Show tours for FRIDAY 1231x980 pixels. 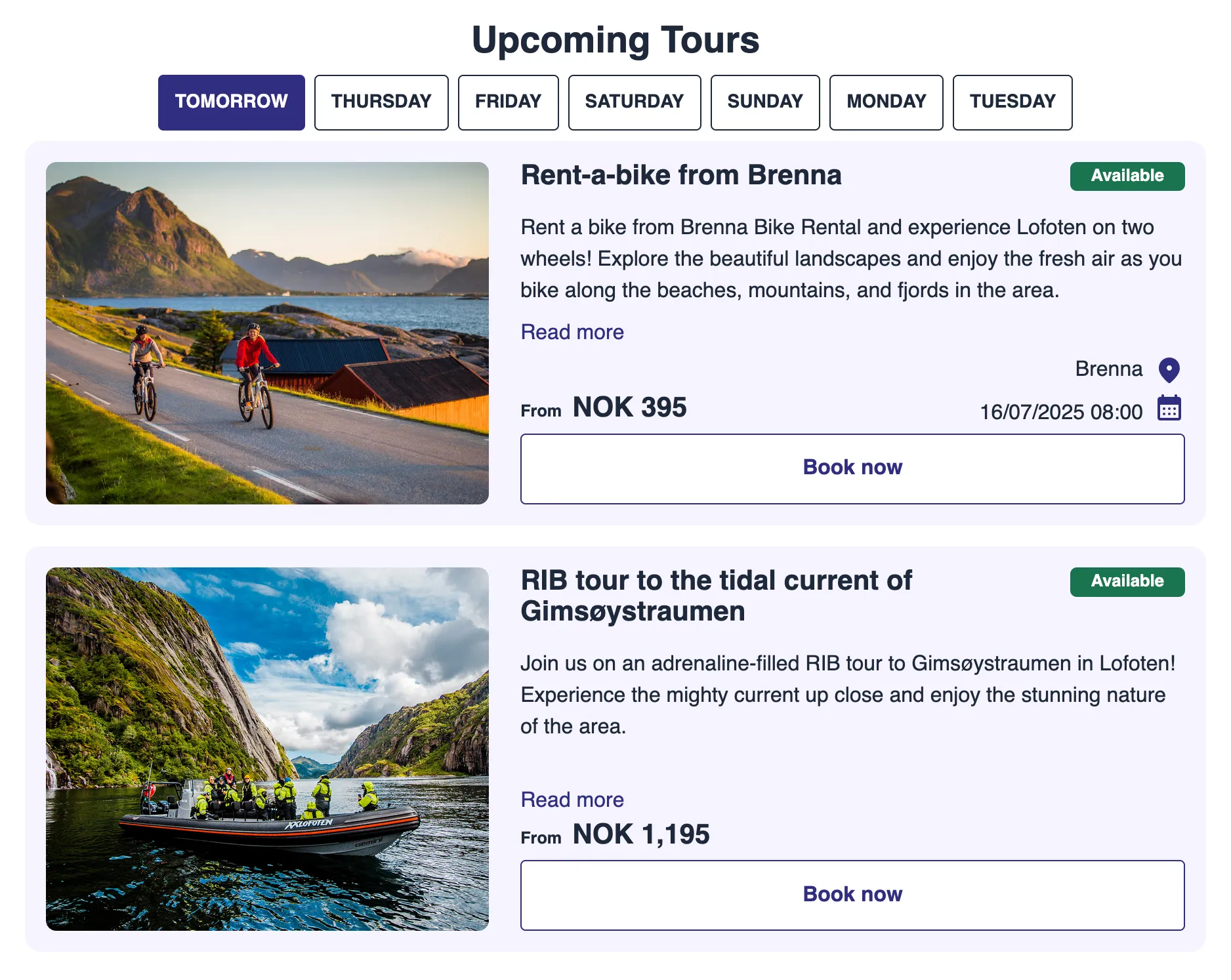(x=508, y=102)
